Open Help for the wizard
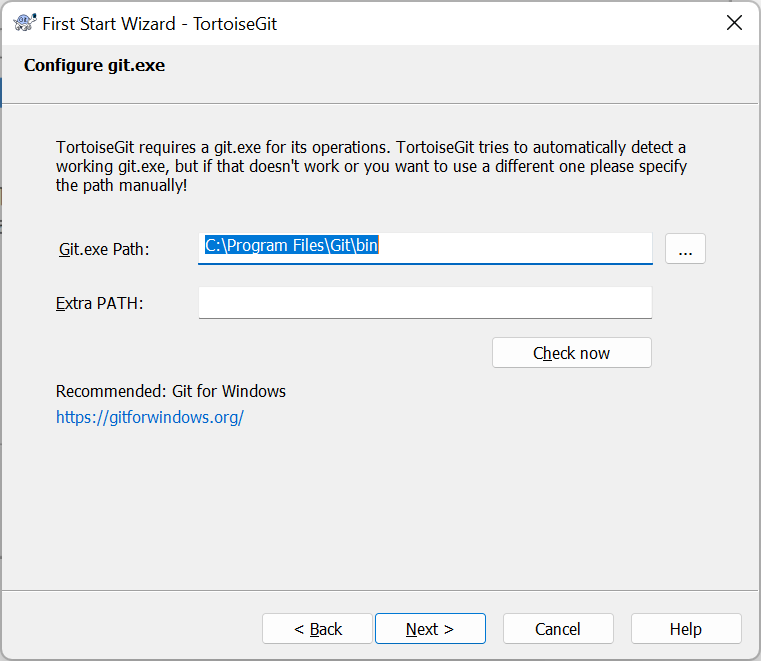761x661 pixels. [686, 629]
